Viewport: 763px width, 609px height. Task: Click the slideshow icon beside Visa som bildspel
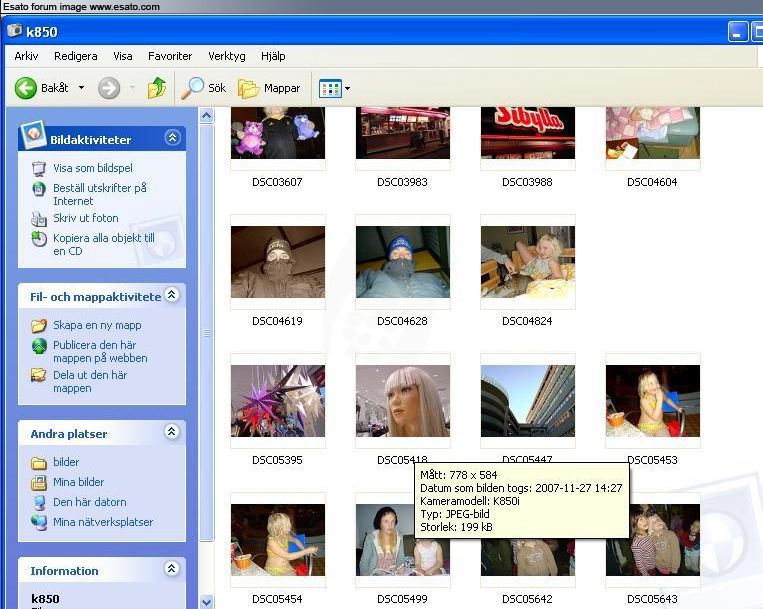click(x=39, y=168)
